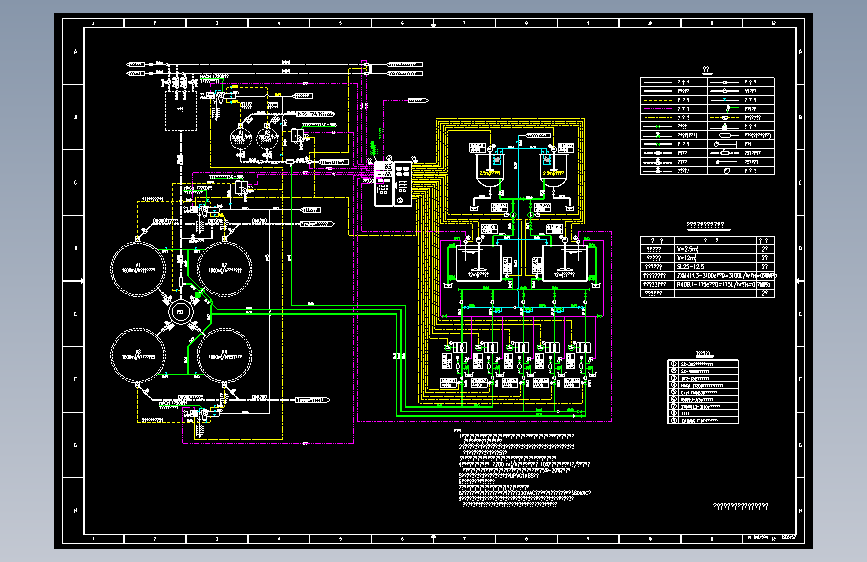Select the left small round vessel of the twin pair
This screenshot has height=562, width=867.
point(241,138)
